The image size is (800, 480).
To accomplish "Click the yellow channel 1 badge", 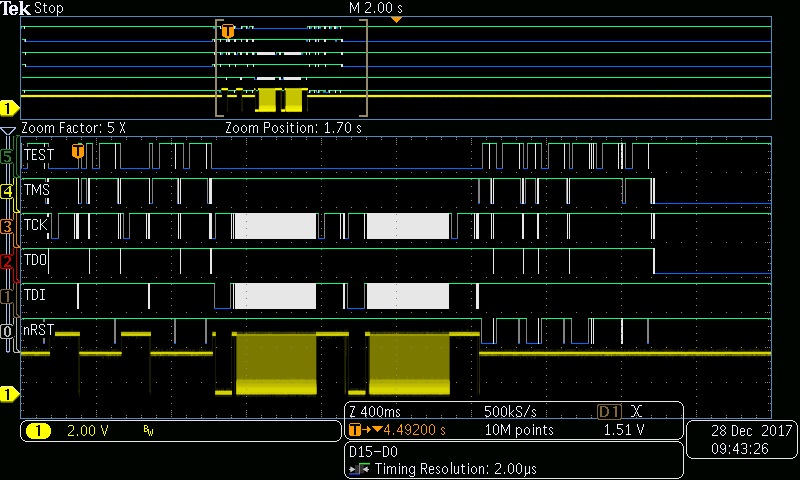I will point(39,431).
